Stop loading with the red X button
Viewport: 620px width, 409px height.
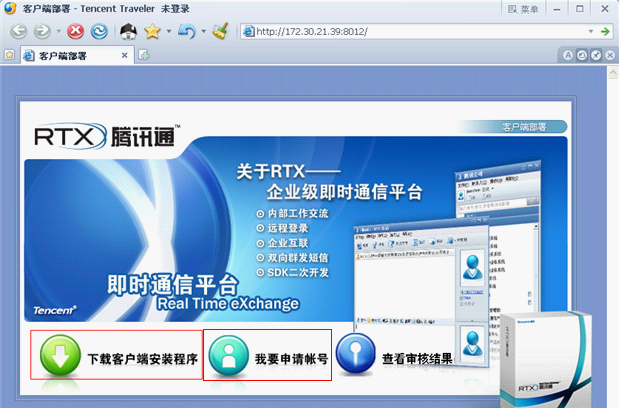pyautogui.click(x=75, y=31)
